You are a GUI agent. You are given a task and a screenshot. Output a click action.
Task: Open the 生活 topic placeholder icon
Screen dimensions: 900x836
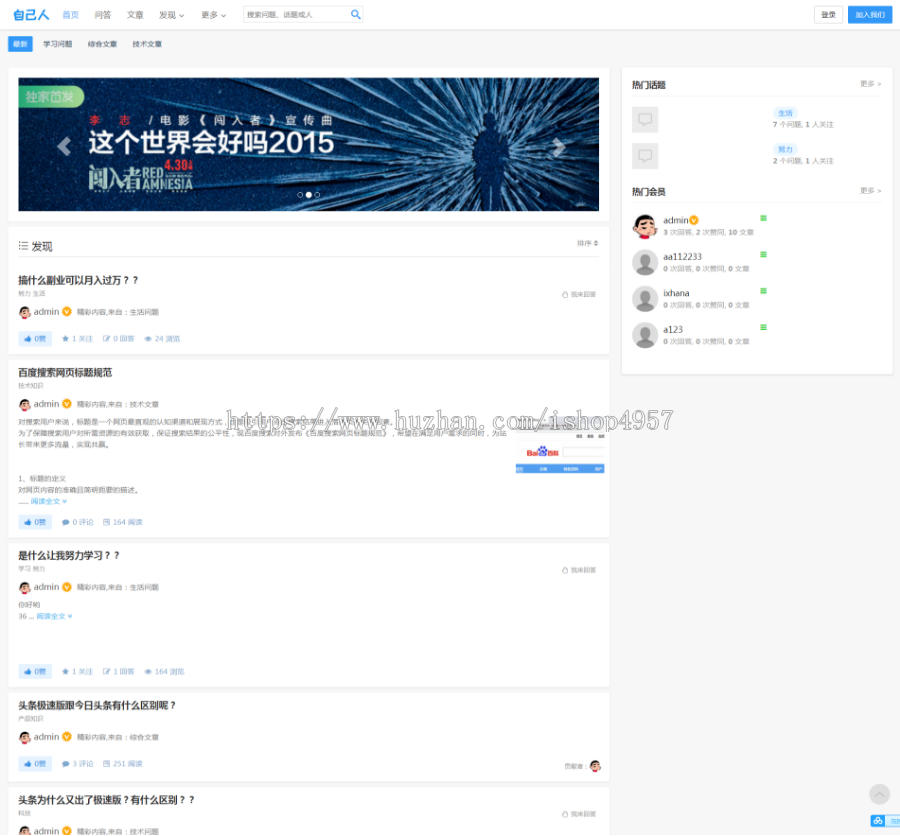coord(645,119)
